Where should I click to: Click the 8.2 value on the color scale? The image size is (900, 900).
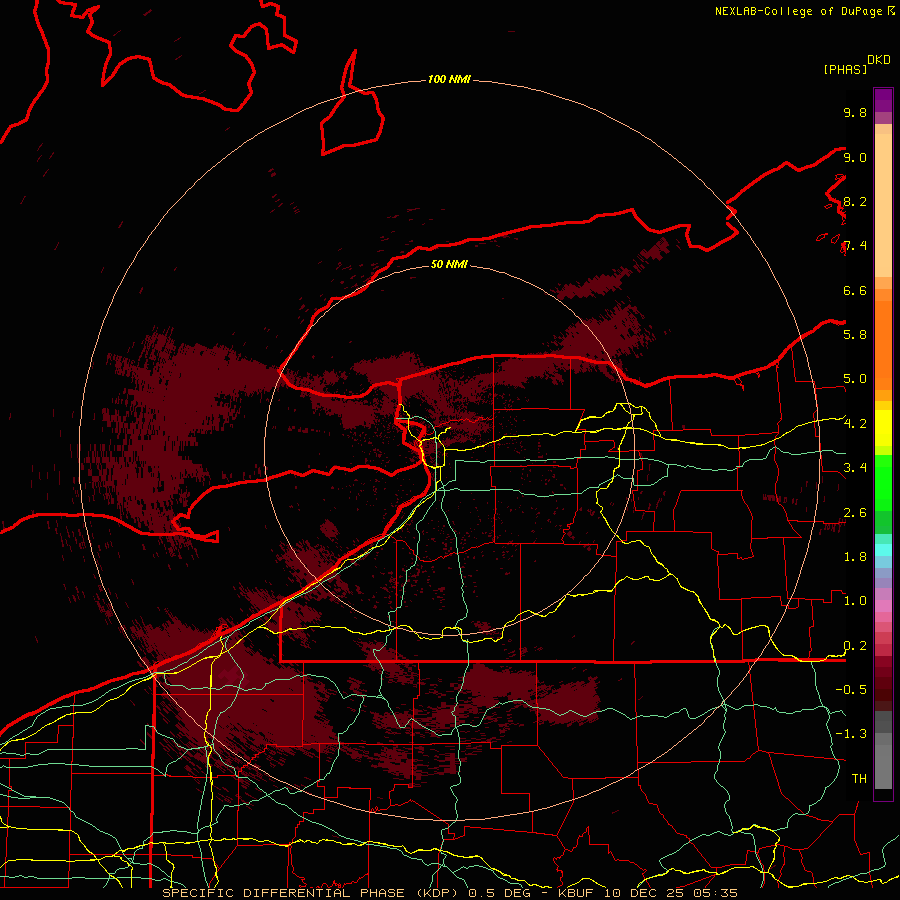click(x=855, y=201)
